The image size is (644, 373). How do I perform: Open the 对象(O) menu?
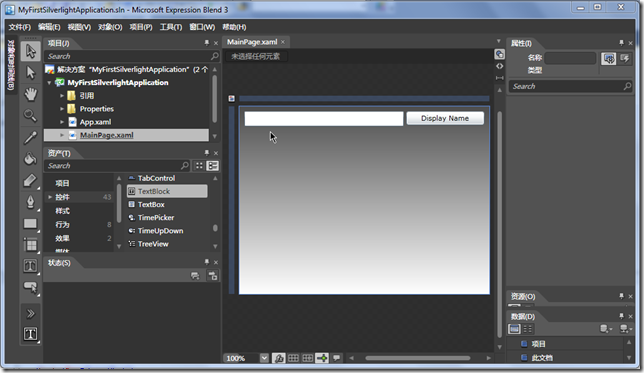point(110,27)
